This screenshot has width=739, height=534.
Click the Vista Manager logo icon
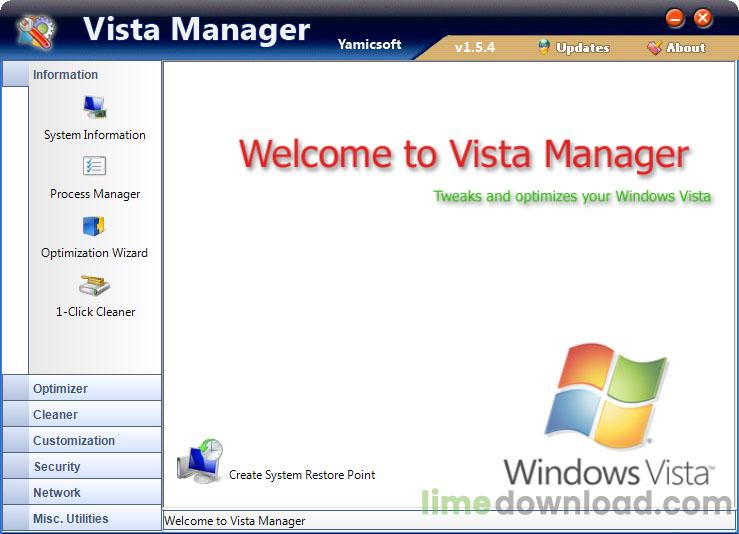tap(36, 32)
